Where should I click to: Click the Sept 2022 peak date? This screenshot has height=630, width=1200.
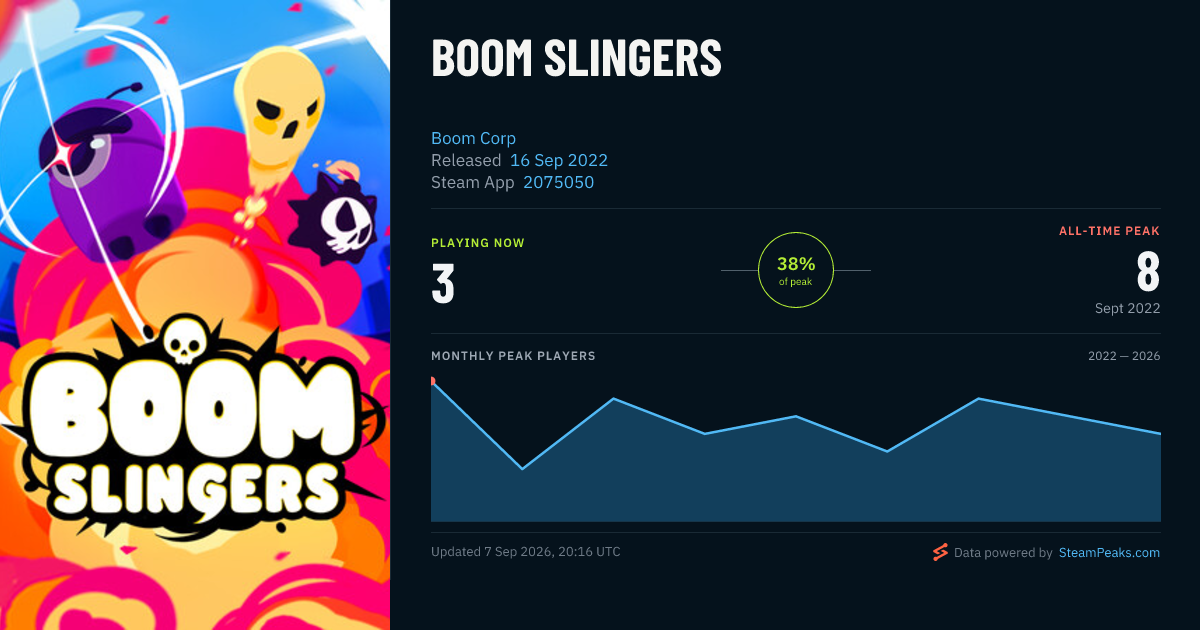tap(1128, 308)
